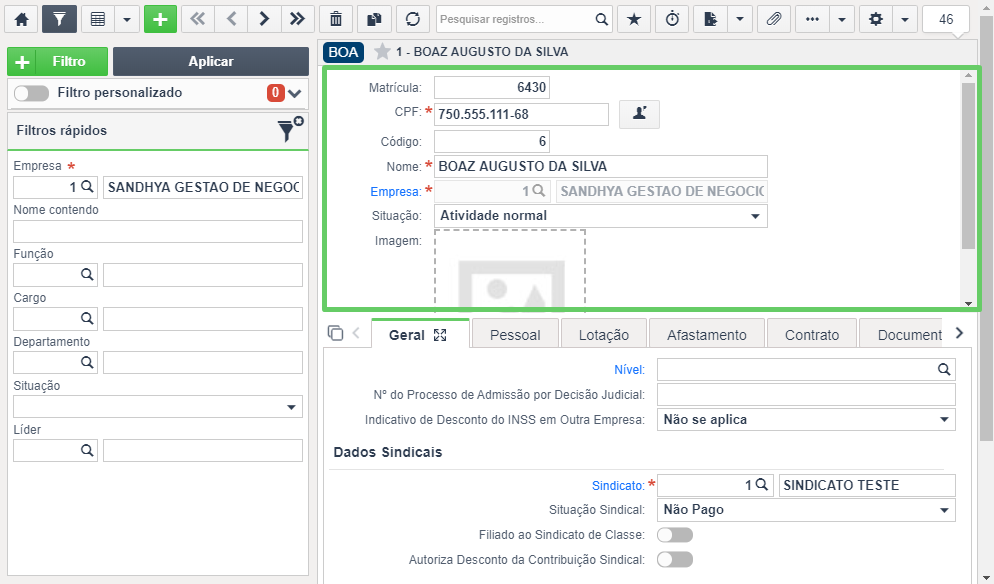Viewport: 994px width, 584px height.
Task: Toggle Filtro personalizado switch
Action: [x=32, y=93]
